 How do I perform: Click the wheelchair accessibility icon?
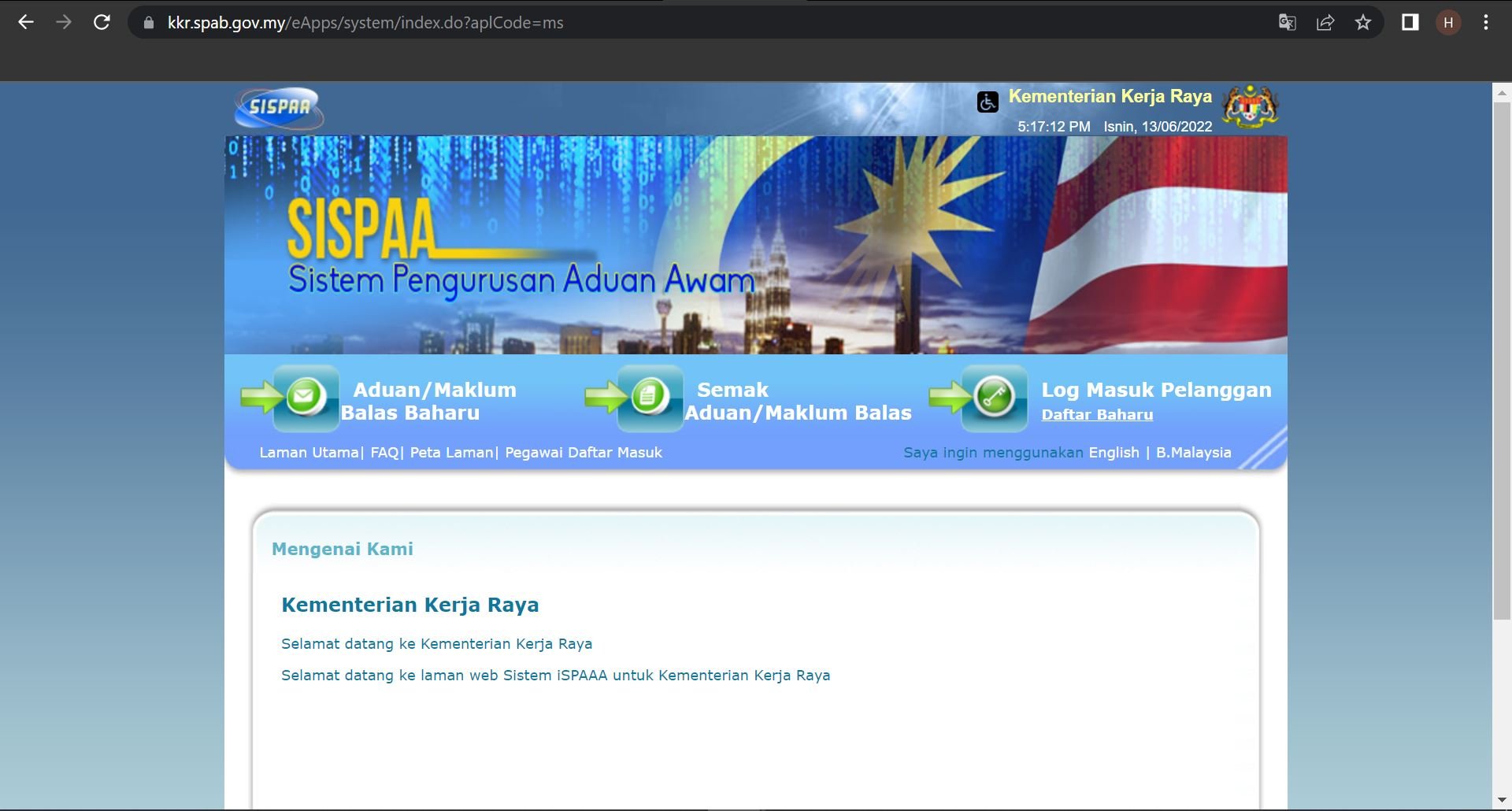988,102
